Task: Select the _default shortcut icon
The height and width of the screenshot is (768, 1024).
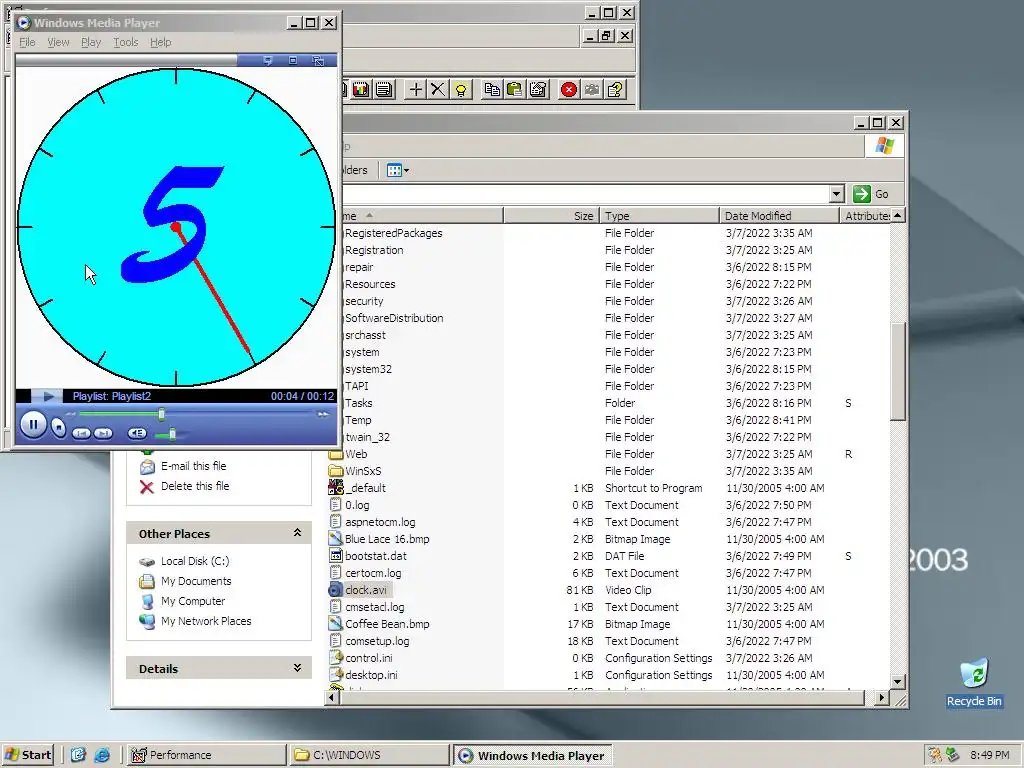Action: point(336,488)
